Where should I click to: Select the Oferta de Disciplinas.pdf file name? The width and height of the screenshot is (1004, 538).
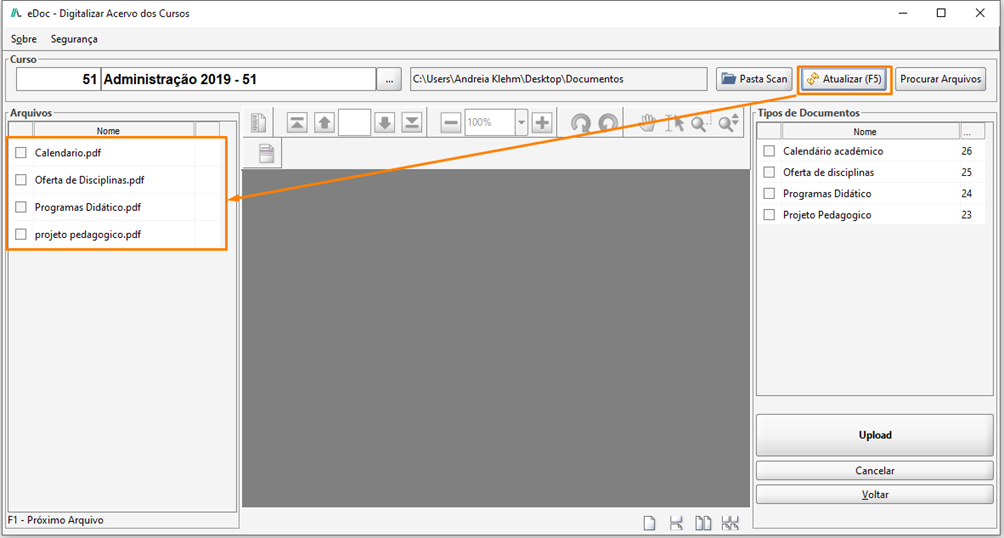point(90,180)
